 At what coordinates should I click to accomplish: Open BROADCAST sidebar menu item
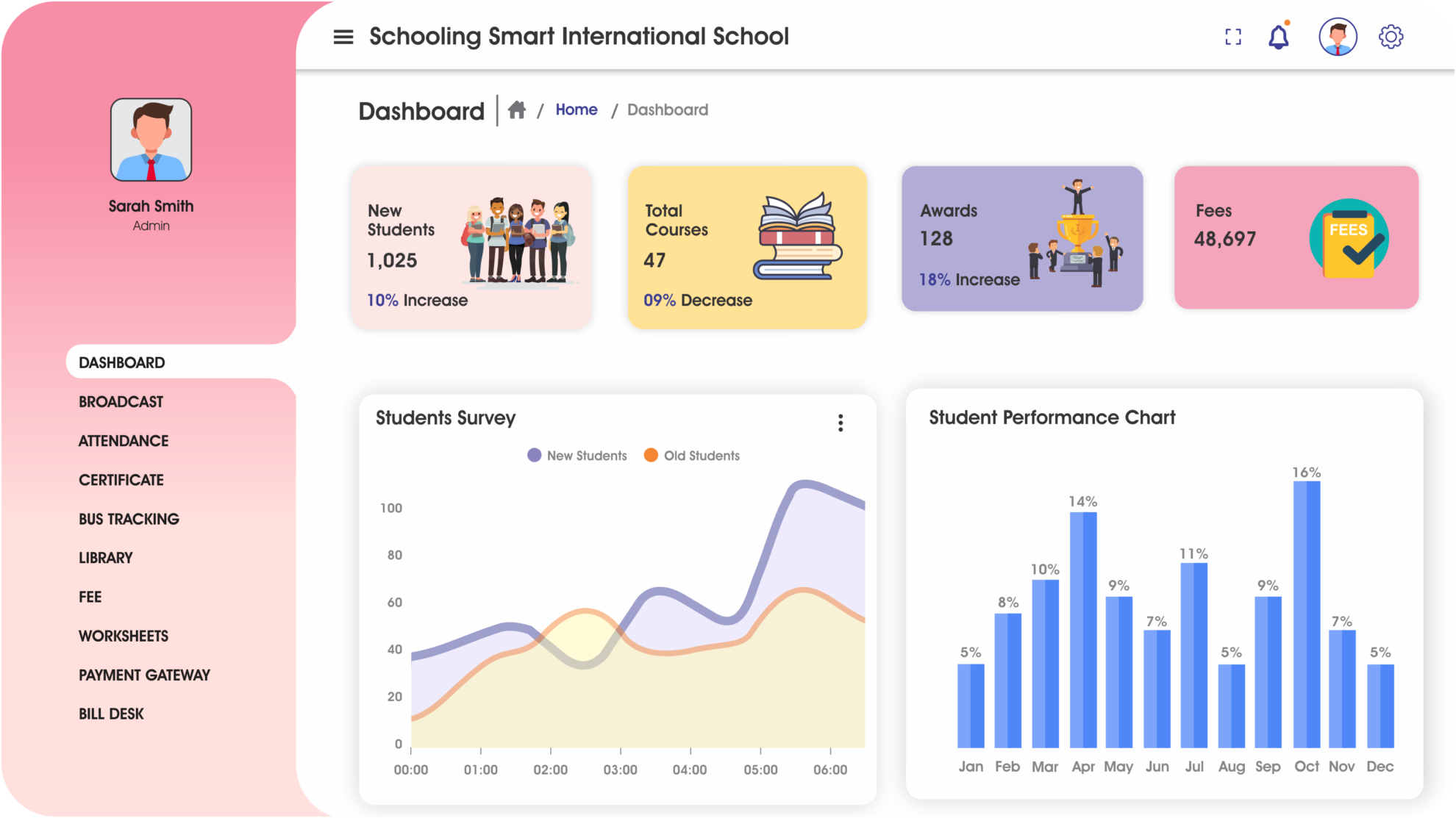121,402
